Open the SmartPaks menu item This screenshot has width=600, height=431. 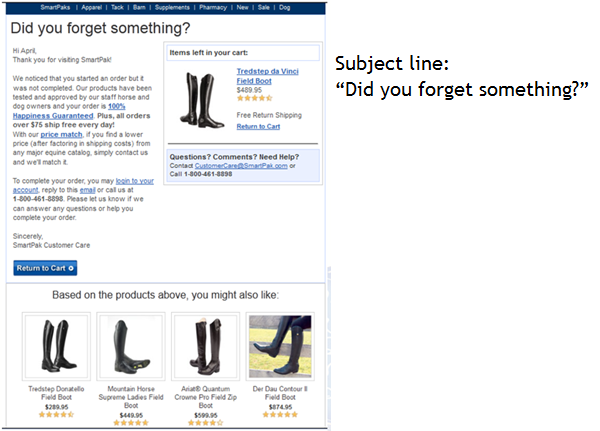pyautogui.click(x=55, y=7)
